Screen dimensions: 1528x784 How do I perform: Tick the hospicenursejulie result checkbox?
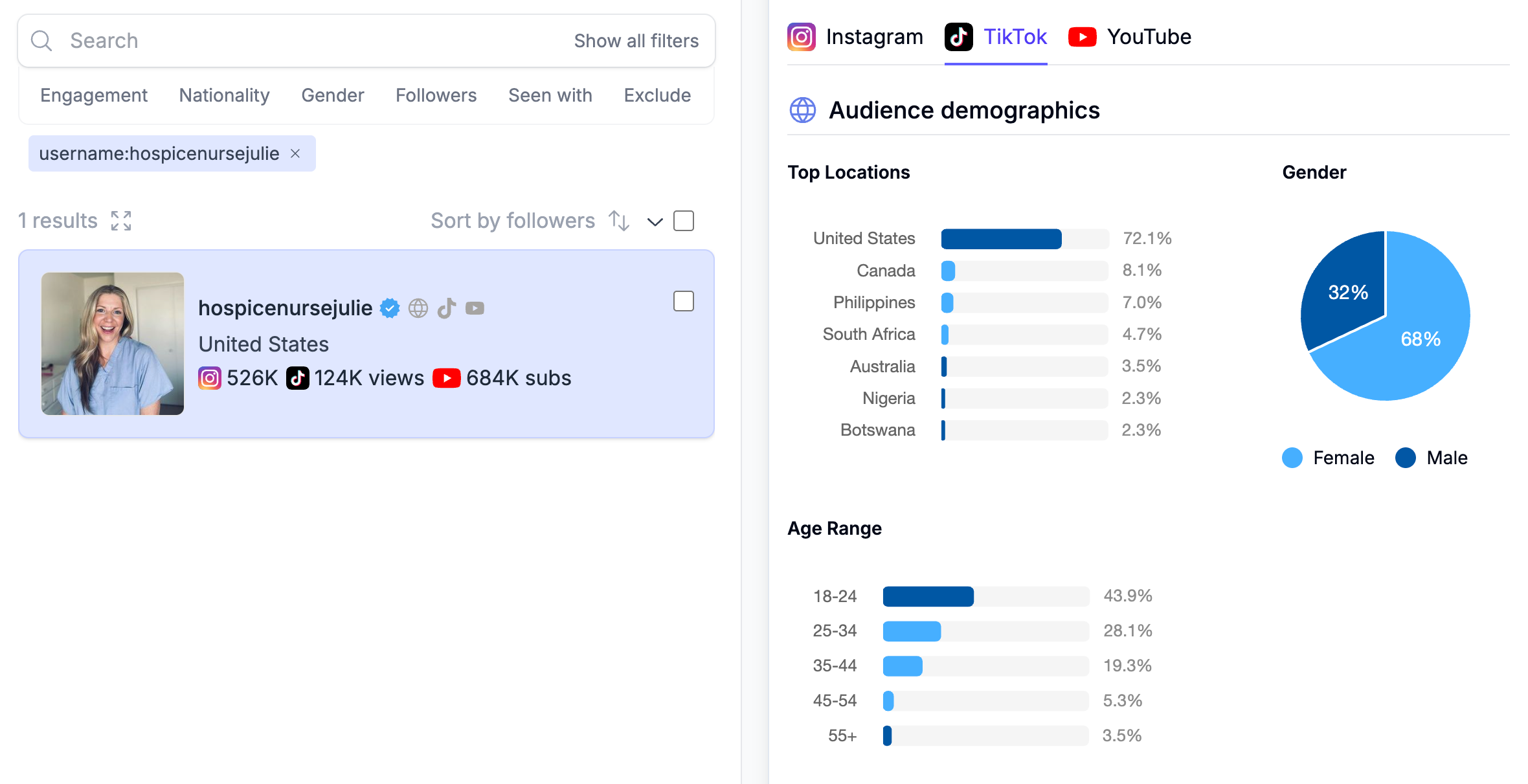(684, 301)
